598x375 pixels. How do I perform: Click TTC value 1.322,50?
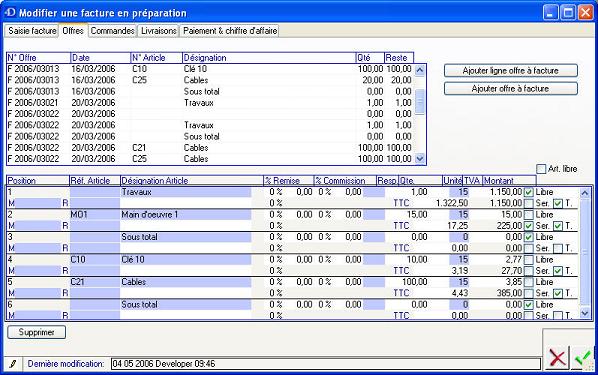coord(452,203)
